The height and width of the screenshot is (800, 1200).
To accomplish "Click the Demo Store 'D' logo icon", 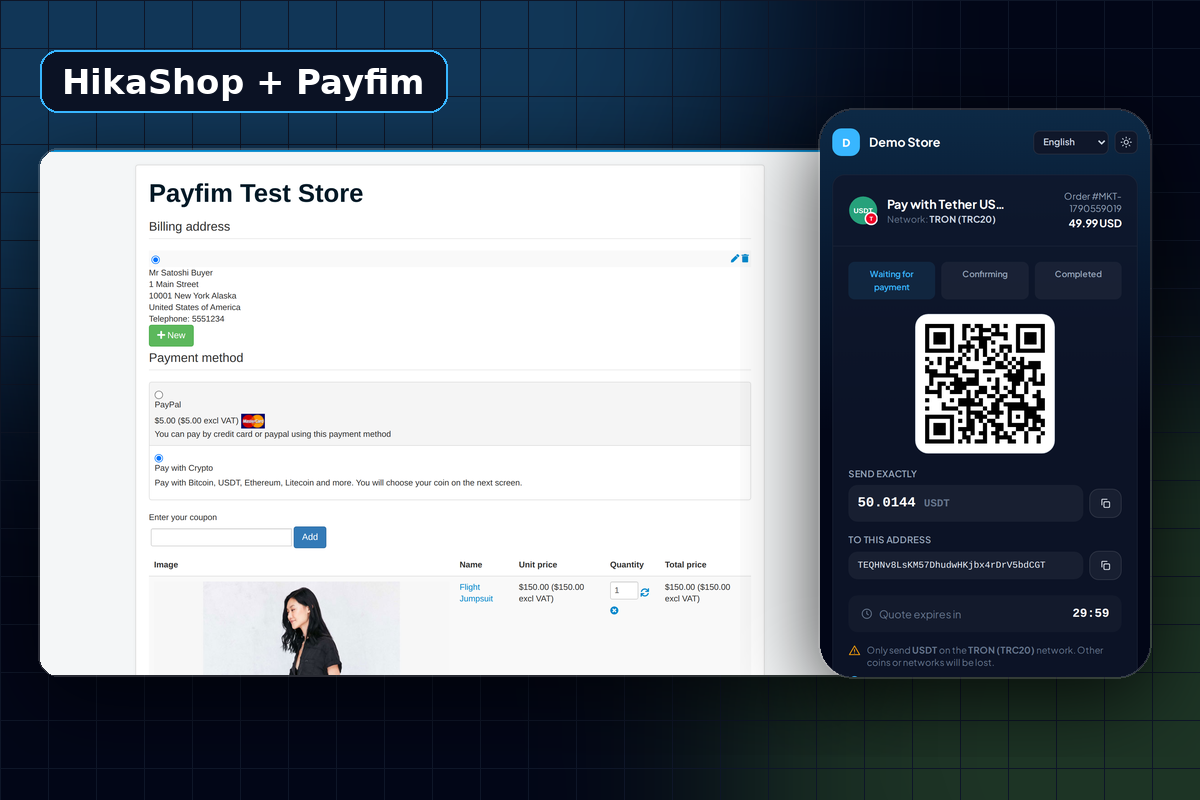I will click(846, 142).
